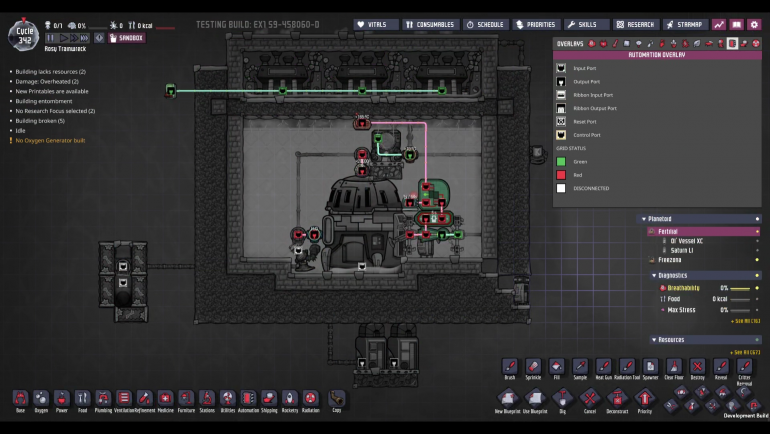Pick the Heat Gun sandbox tool

pyautogui.click(x=603, y=369)
